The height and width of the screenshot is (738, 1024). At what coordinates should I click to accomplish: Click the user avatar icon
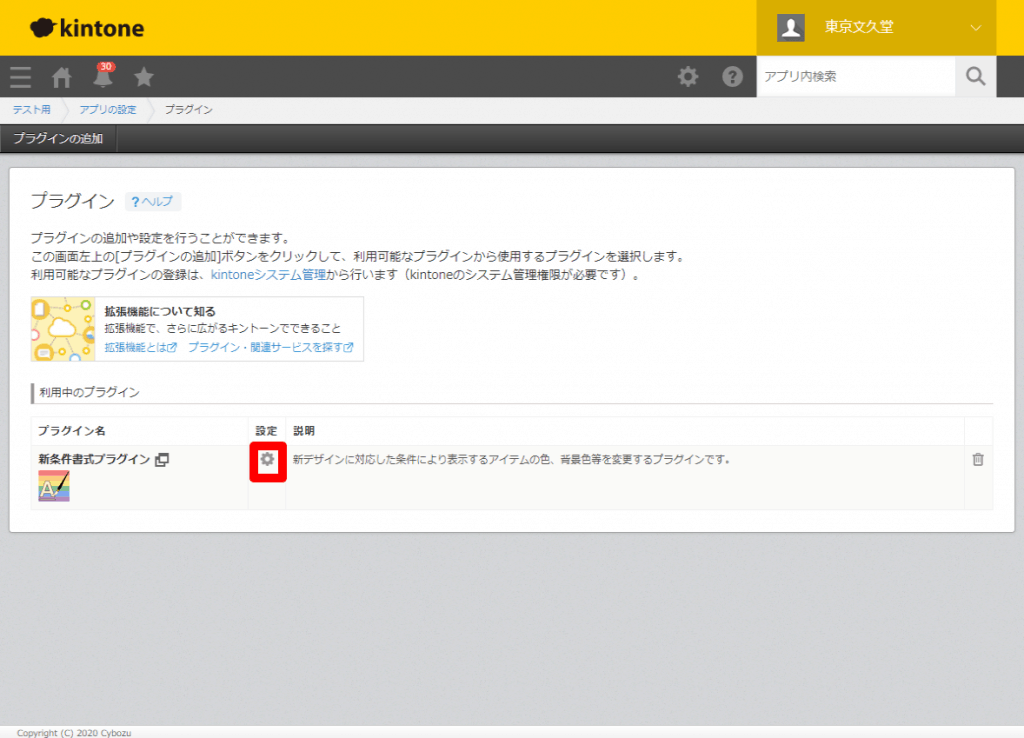(x=791, y=28)
